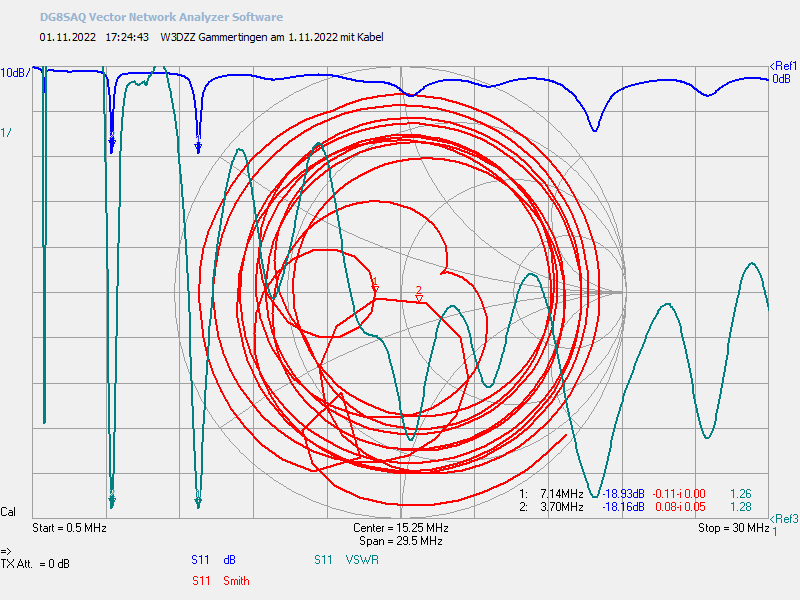Viewport: 800px width, 600px height.
Task: Click the -18.93dB marker readout
Action: click(623, 494)
